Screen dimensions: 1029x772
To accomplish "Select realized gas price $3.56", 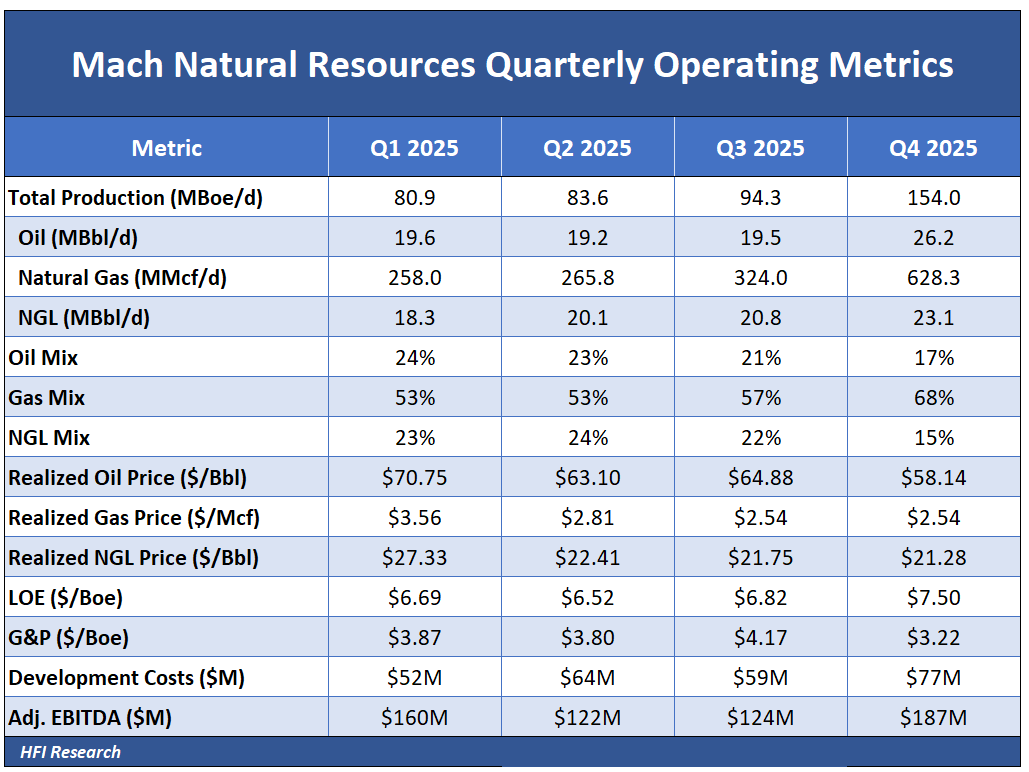I will click(414, 518).
